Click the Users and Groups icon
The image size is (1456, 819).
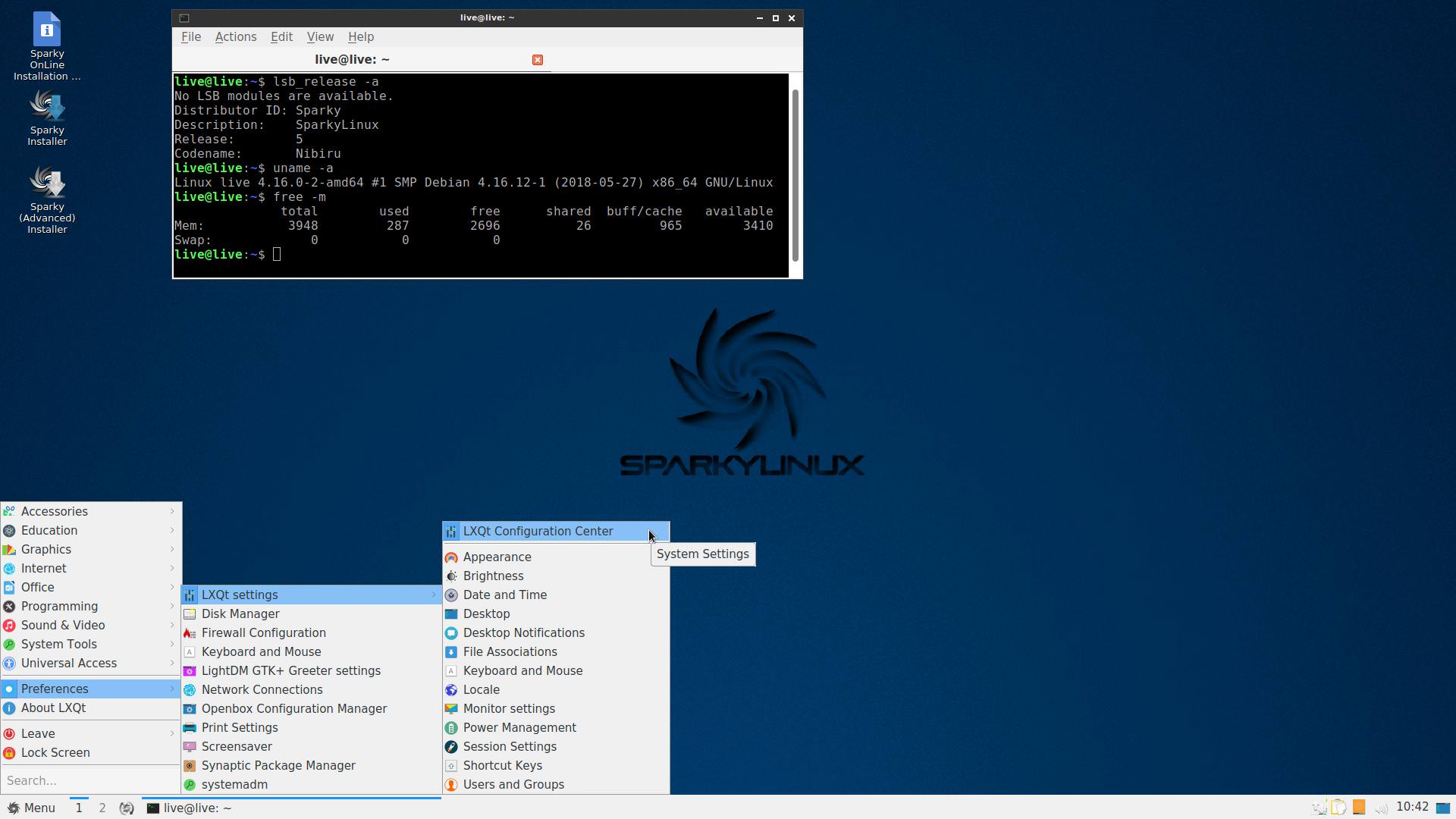click(x=451, y=785)
